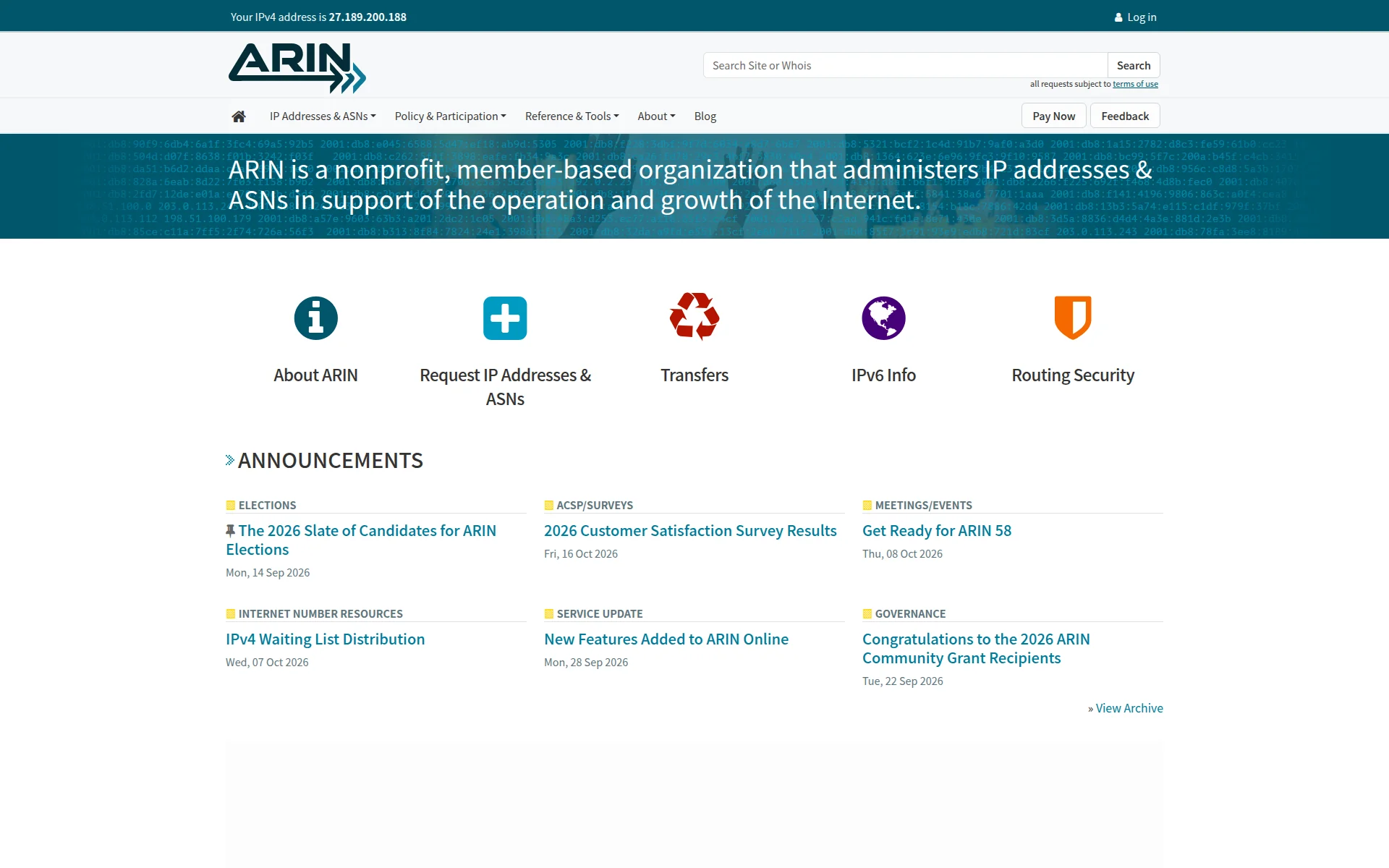Click the ELECTIONS category label
1389x868 pixels.
point(267,505)
